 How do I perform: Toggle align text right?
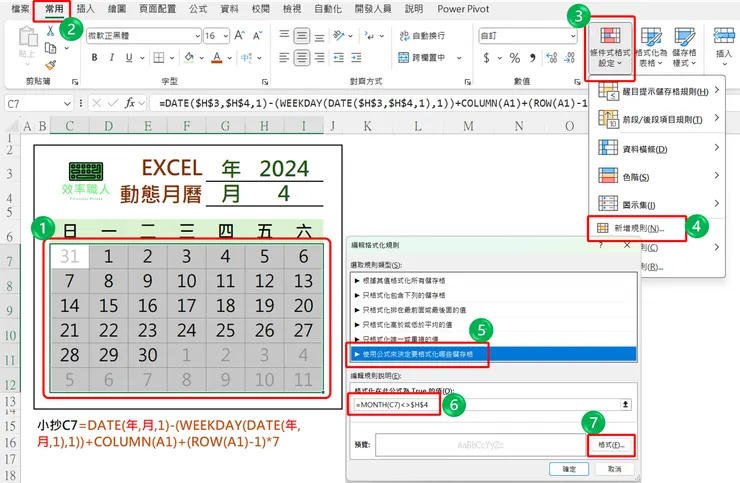coord(320,58)
